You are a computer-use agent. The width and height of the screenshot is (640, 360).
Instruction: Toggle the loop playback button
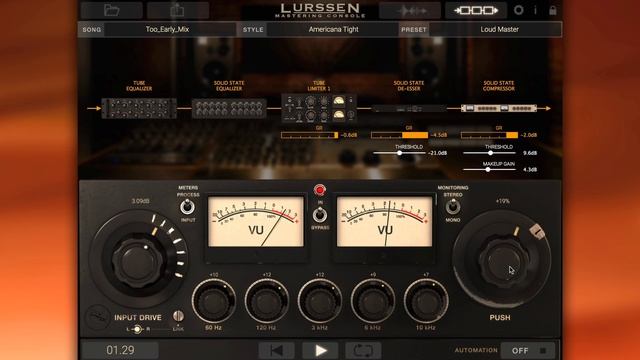point(363,350)
